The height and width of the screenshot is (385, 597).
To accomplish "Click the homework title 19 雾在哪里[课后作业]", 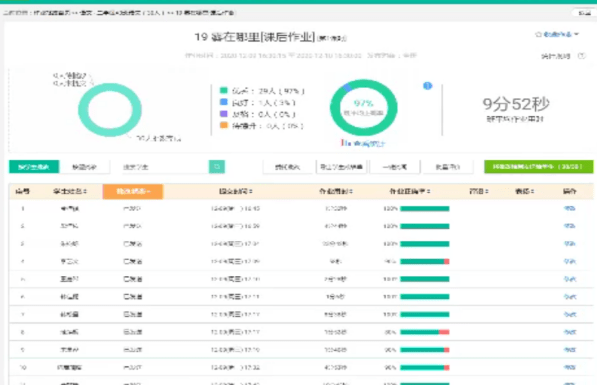I will tap(255, 37).
